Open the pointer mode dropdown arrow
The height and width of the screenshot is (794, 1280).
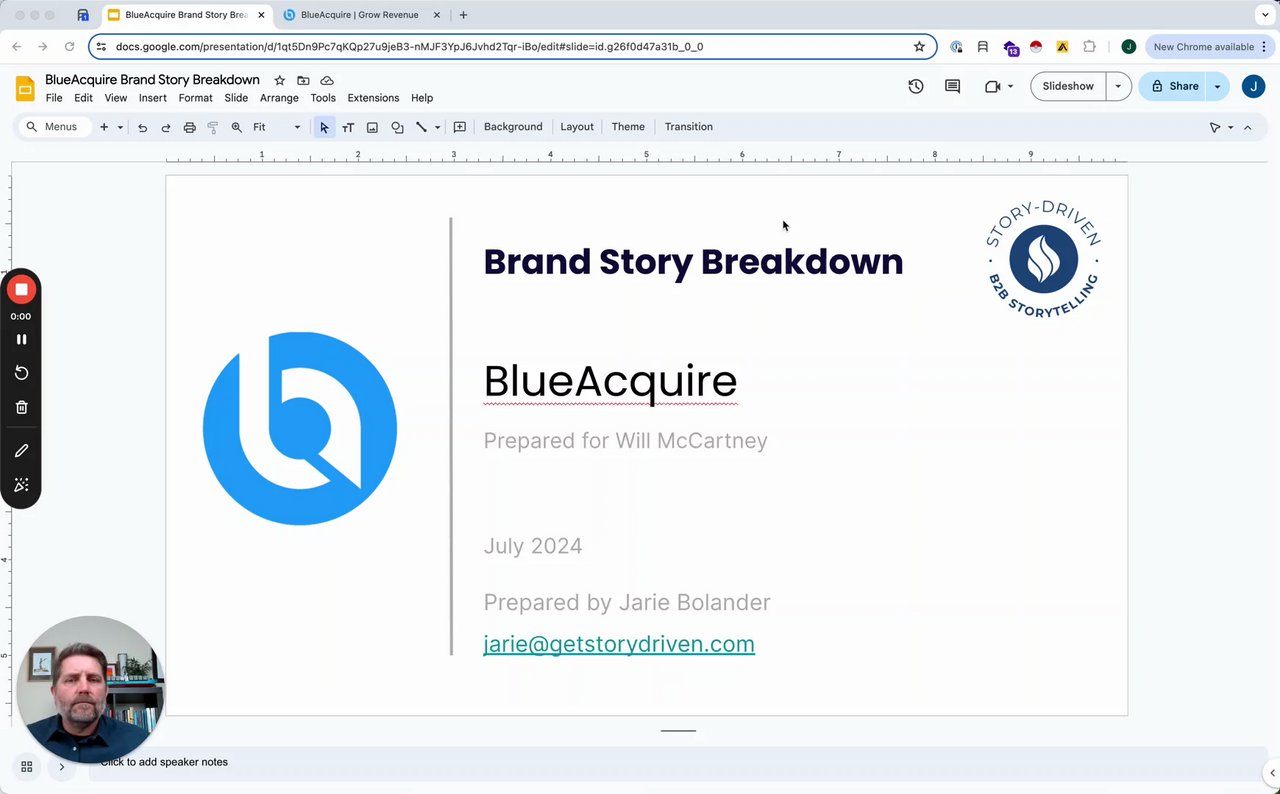[x=1230, y=127]
